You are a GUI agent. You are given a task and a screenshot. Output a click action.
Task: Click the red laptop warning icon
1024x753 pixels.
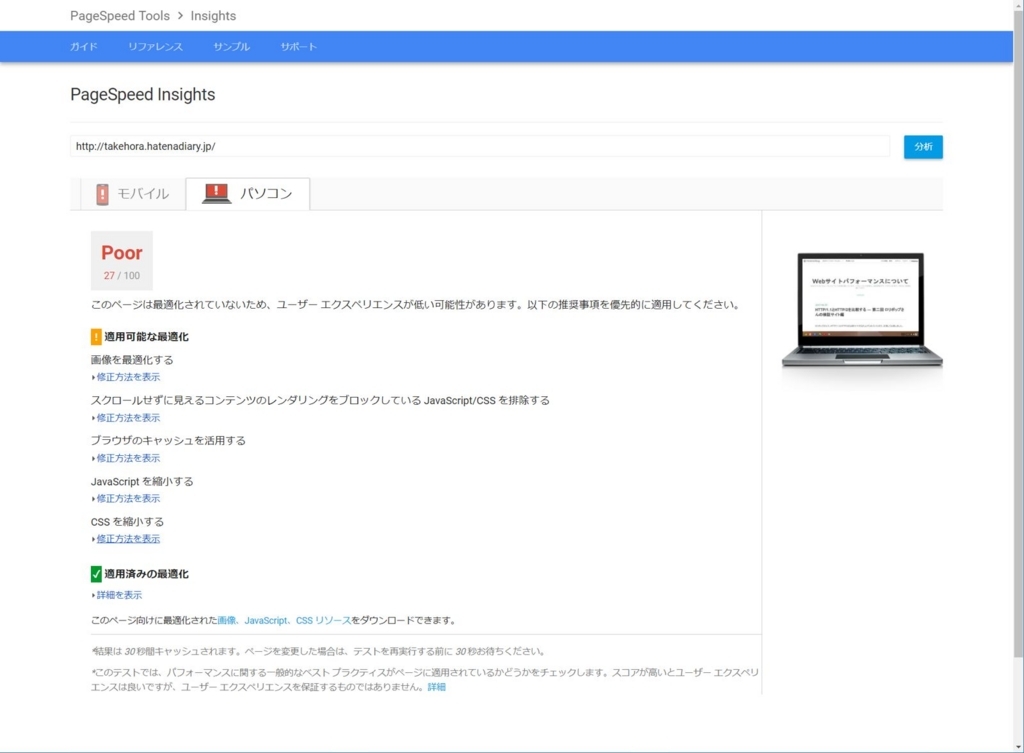[x=216, y=193]
